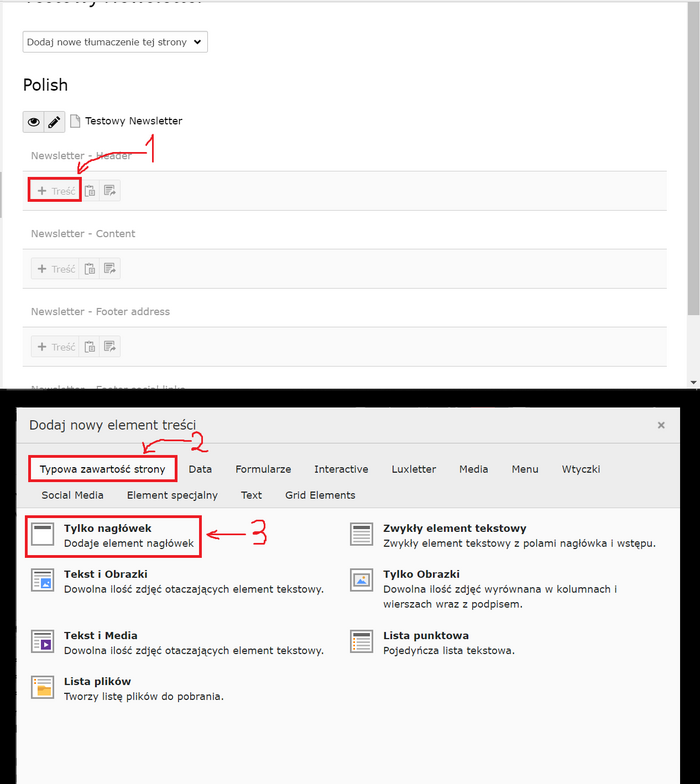Close the 'Dodaj nowy element treści' dialog
Screen dimensions: 700x784
(660, 425)
